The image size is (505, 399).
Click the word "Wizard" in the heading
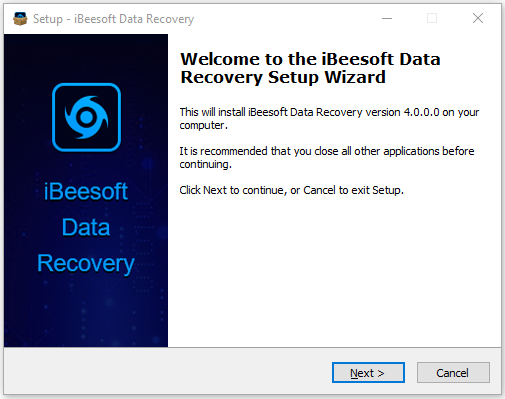point(355,77)
